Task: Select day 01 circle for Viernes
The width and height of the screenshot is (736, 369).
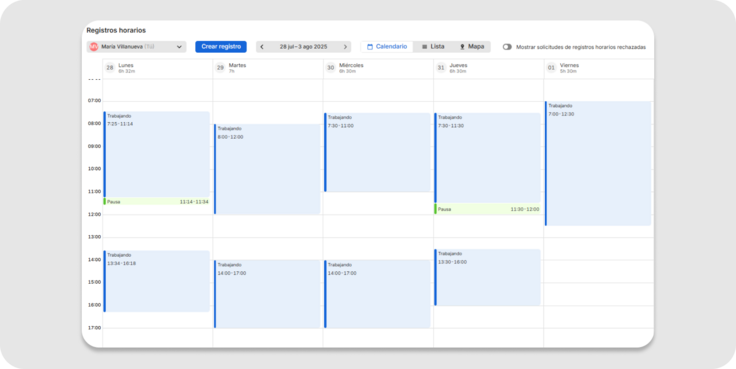Action: [x=552, y=68]
